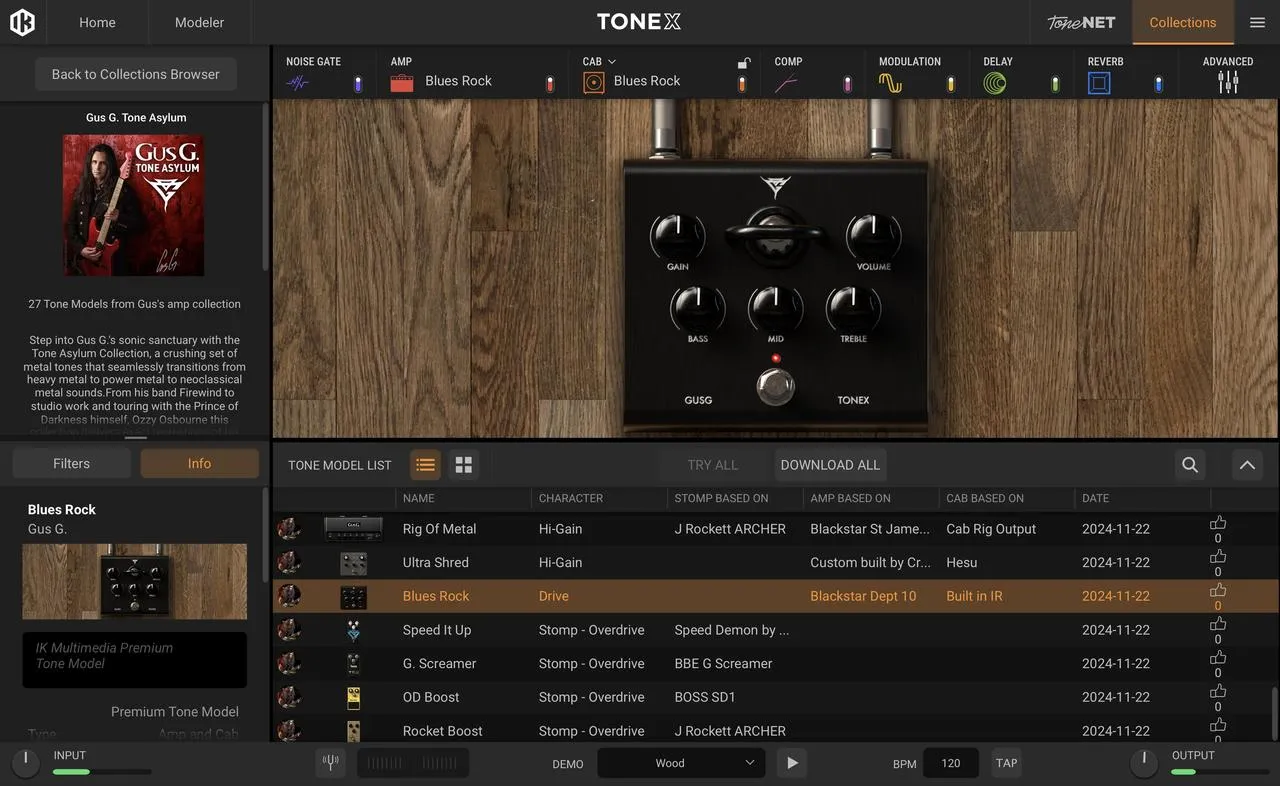Open the hamburger menu
The image size is (1280, 786).
click(1257, 22)
